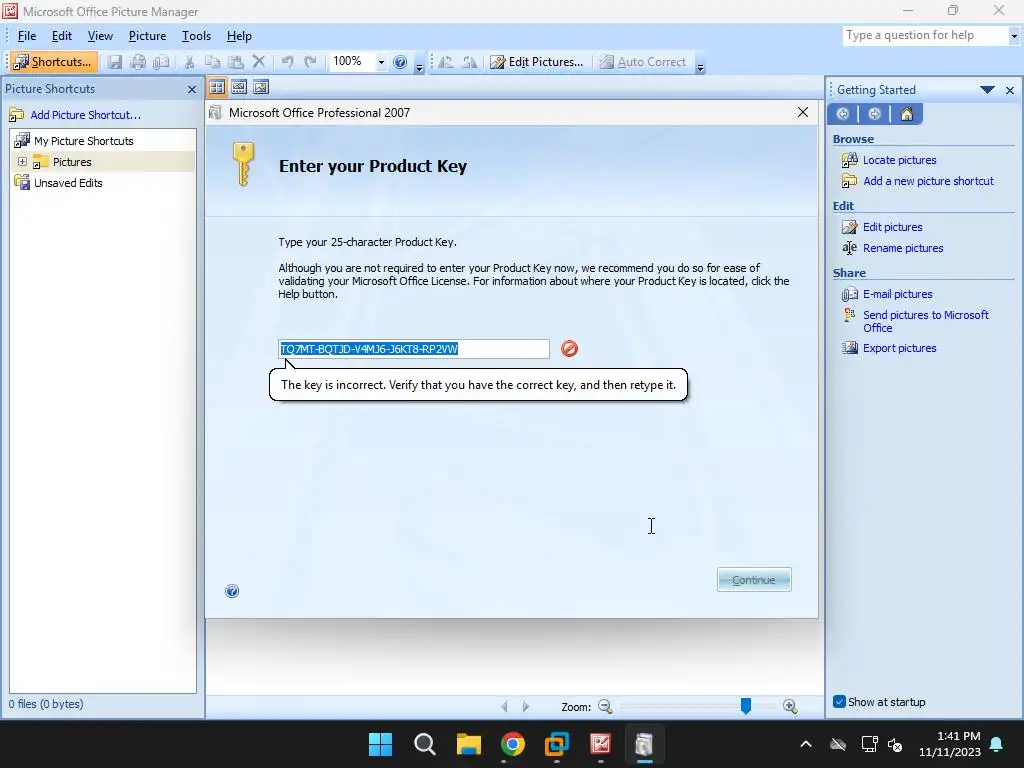Open the Getting Started pane dropdown

987,89
